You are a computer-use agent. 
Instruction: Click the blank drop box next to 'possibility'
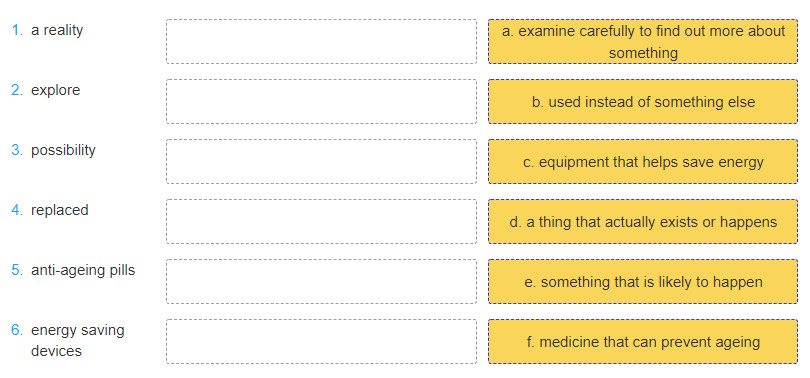pos(321,162)
